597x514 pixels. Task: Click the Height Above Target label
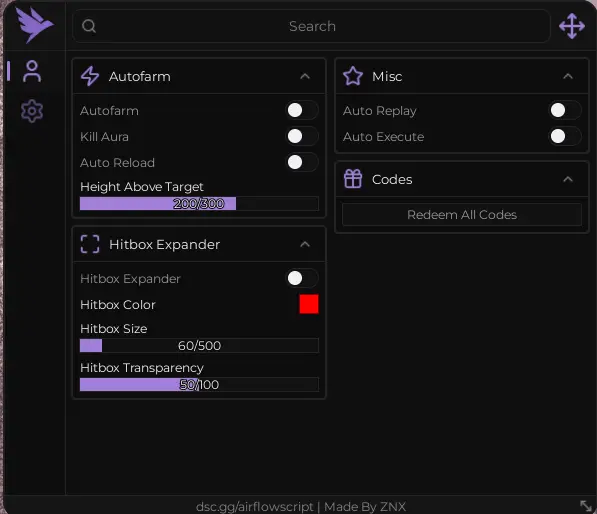(142, 187)
